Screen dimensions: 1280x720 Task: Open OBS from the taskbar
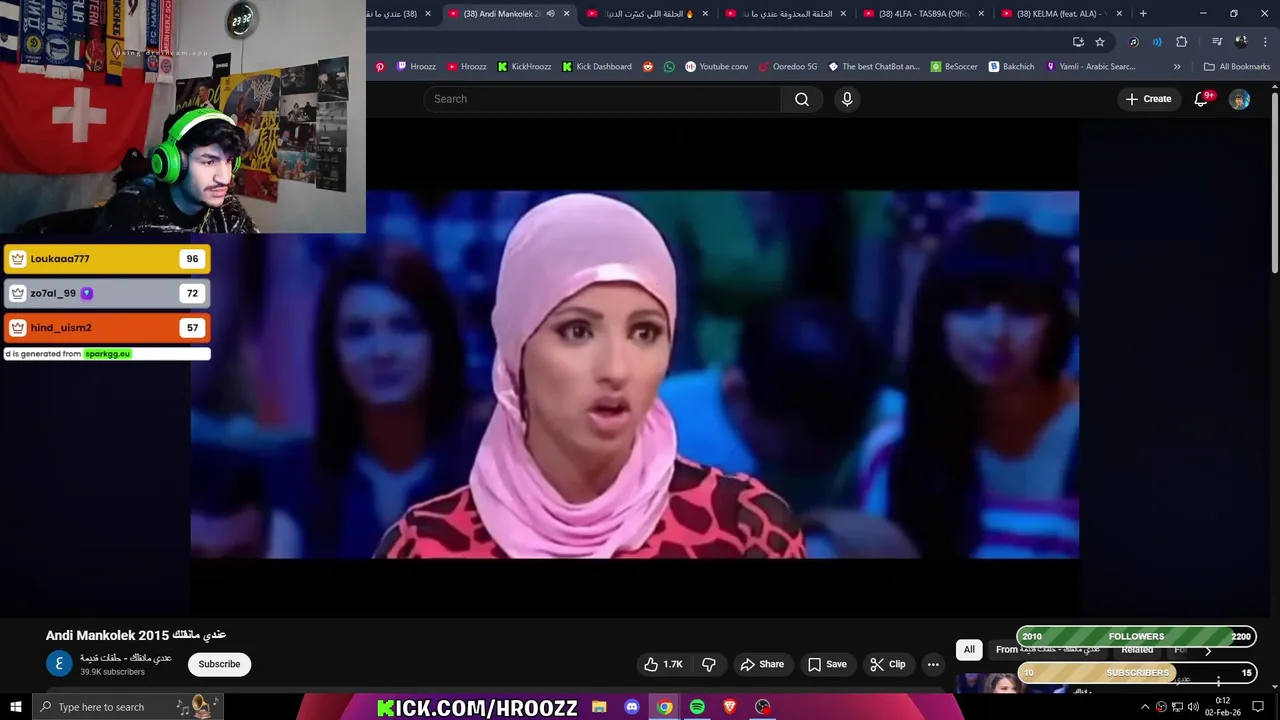point(763,707)
